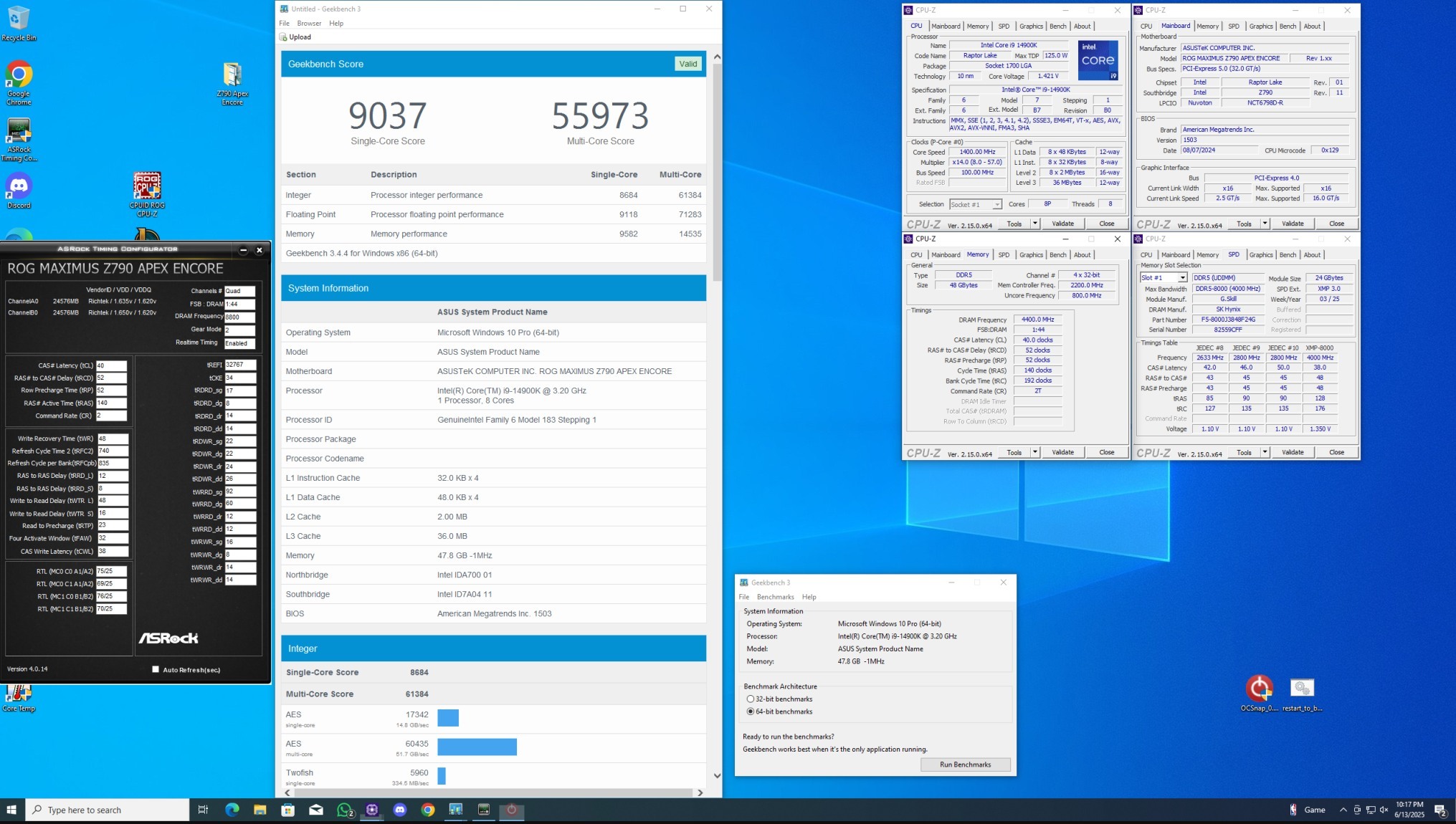Open the Recycle Bin desktop icon
Image resolution: width=1456 pixels, height=824 pixels.
click(x=19, y=24)
